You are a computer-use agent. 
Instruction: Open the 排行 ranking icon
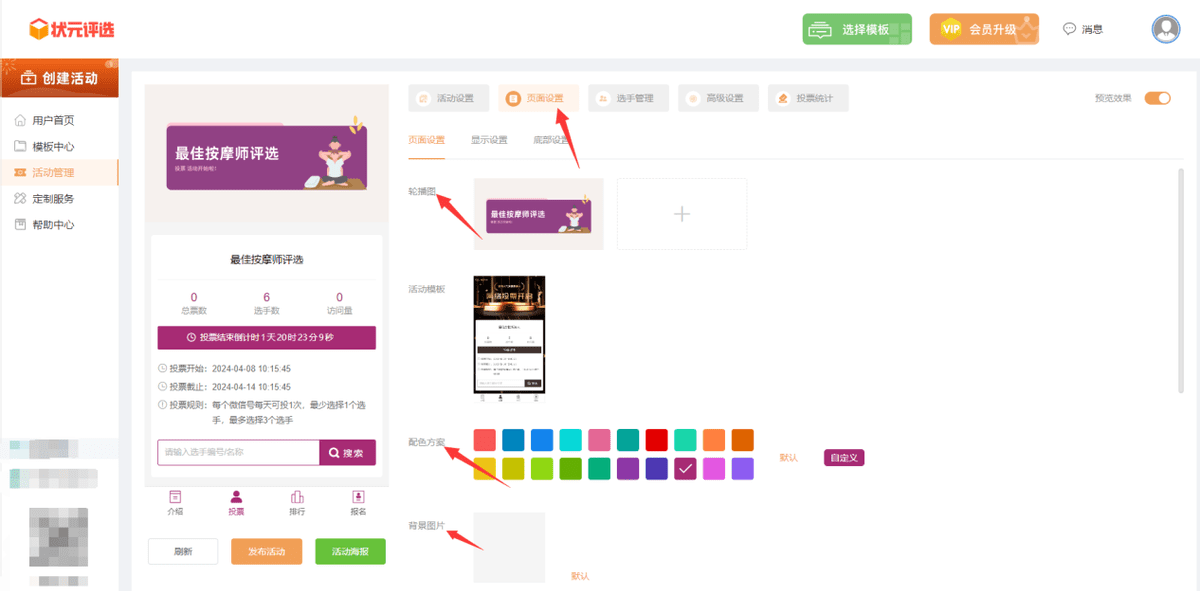point(297,497)
